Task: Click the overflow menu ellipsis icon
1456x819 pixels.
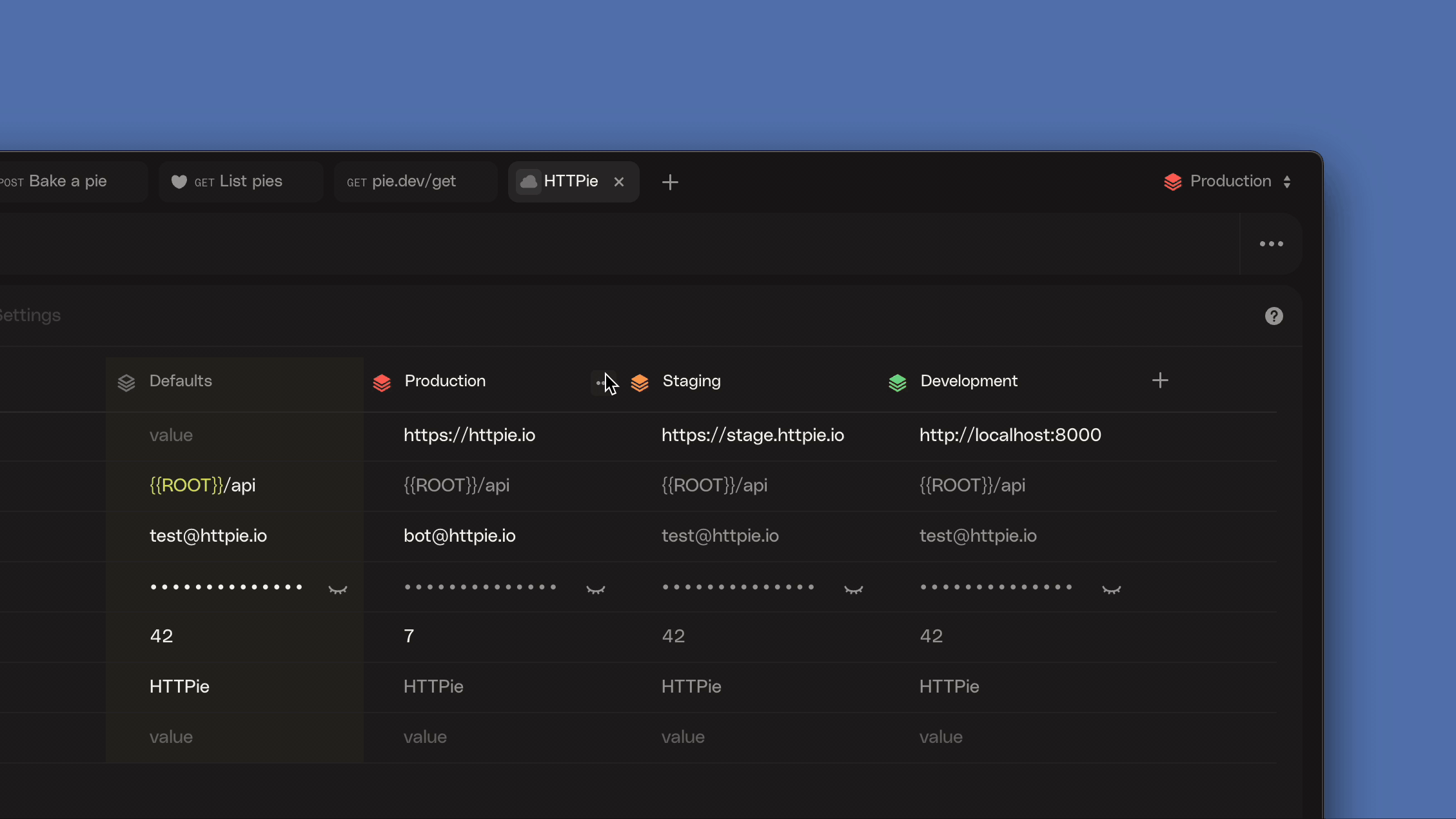Action: click(1272, 244)
